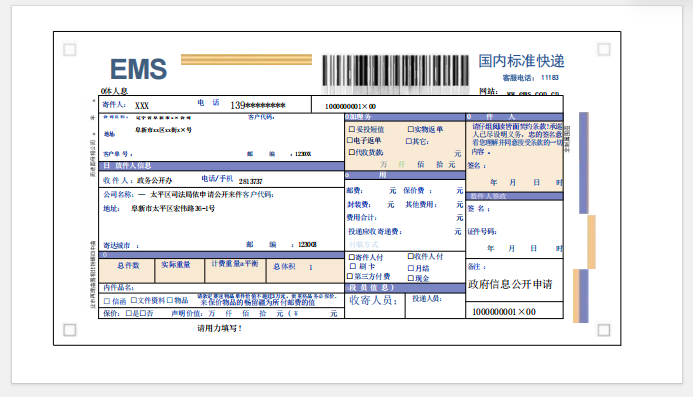Click the recipient name 政务公开办
The height and width of the screenshot is (397, 693).
[155, 180]
